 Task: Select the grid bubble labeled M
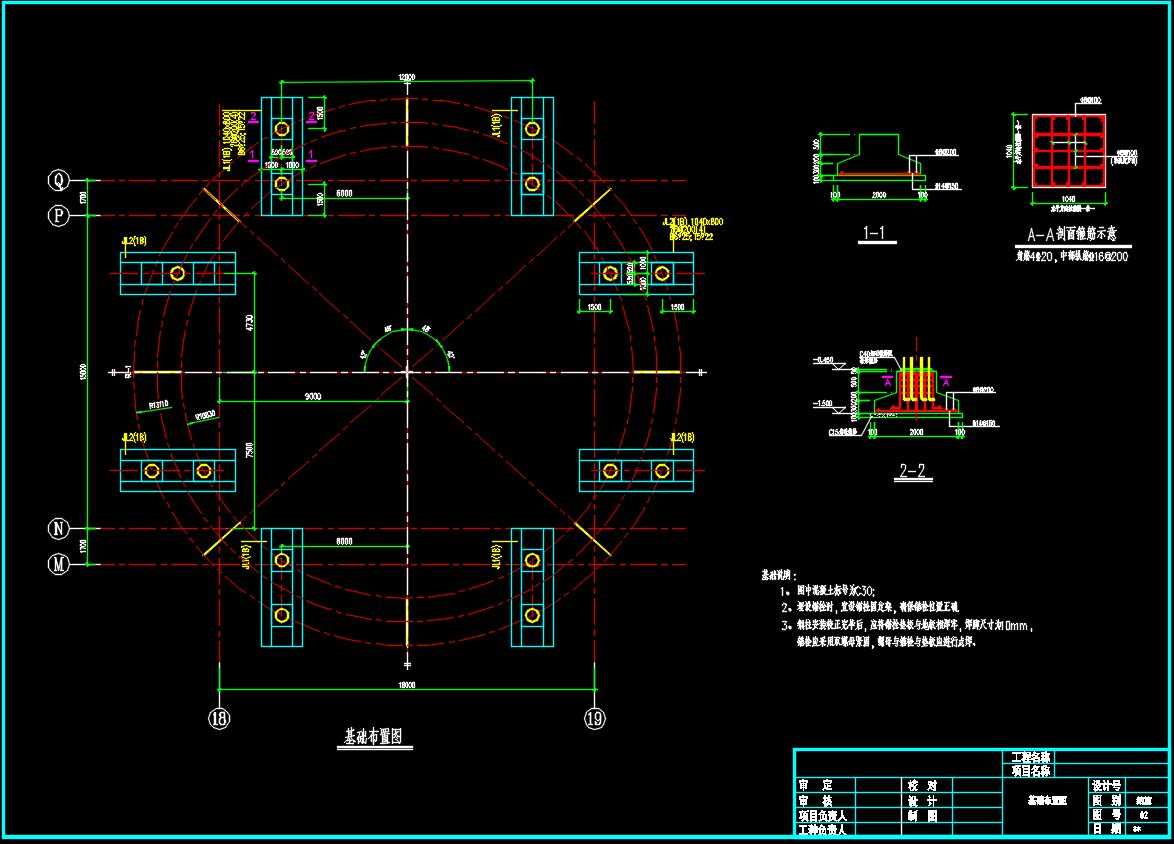[x=58, y=564]
